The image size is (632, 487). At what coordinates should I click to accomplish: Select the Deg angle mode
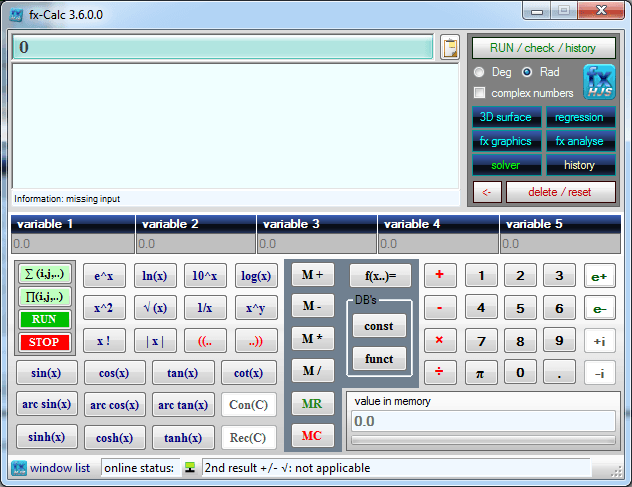tap(479, 72)
